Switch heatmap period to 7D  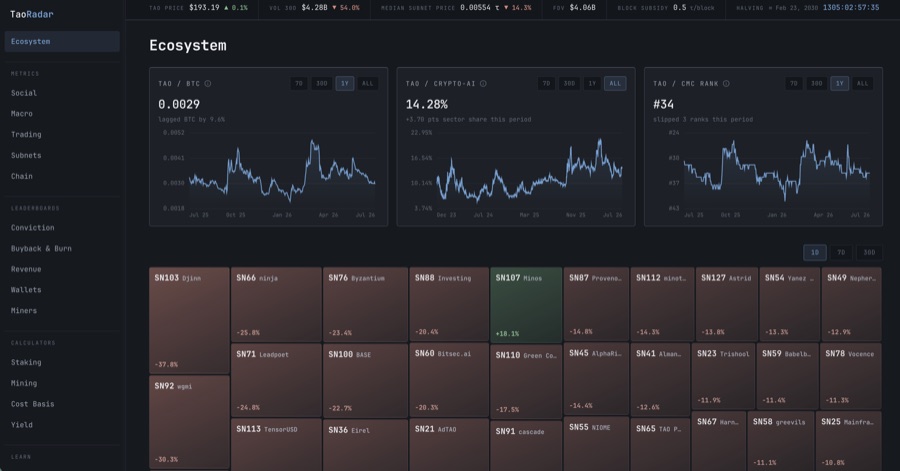(841, 252)
